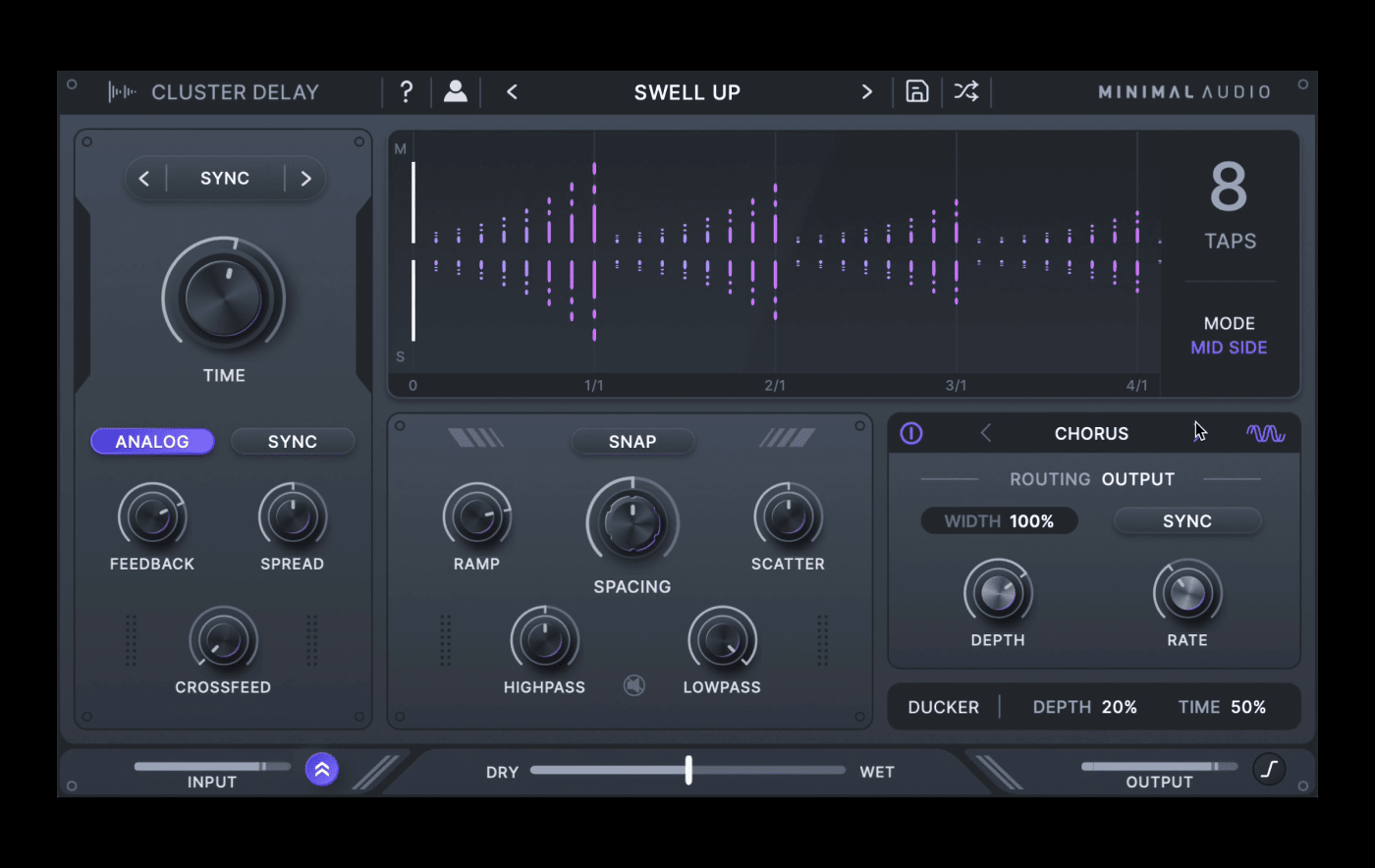Screen dimensions: 1375x868
Task: Go to previous preset before SWELL UP
Action: point(512,92)
